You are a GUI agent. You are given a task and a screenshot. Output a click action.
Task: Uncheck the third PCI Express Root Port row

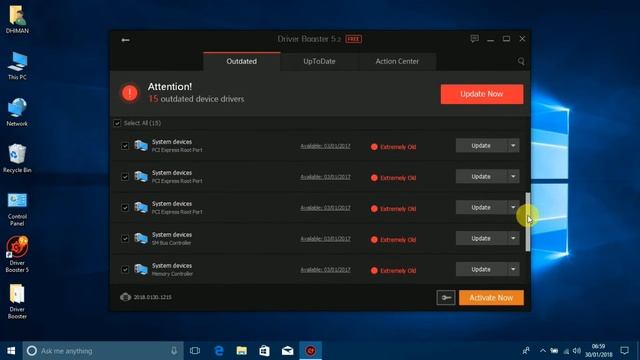[125, 208]
